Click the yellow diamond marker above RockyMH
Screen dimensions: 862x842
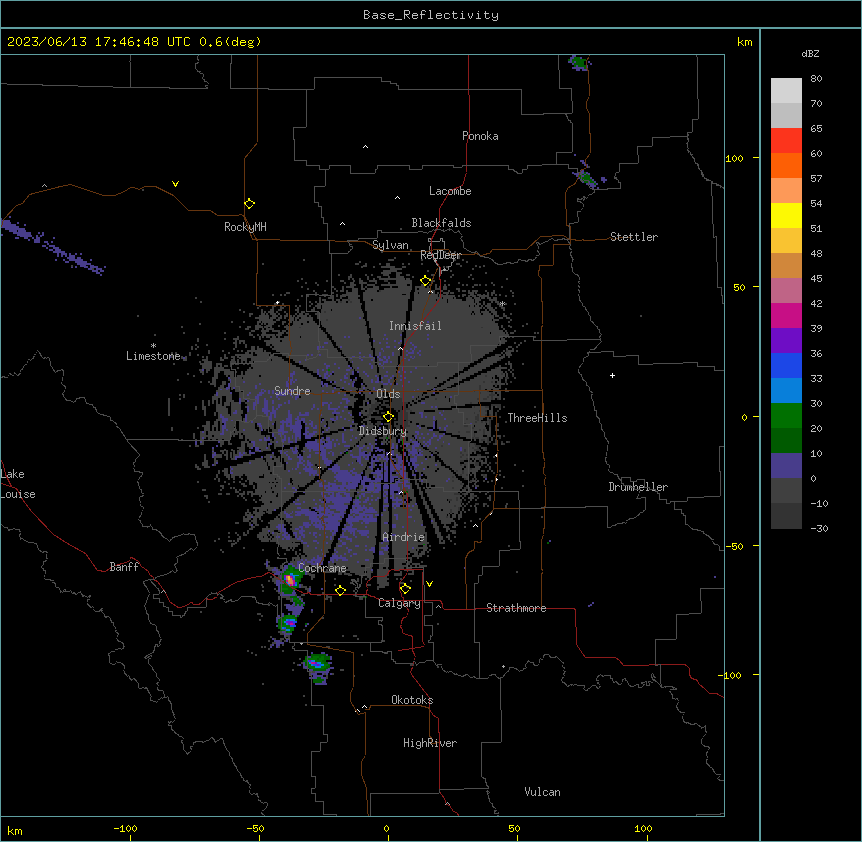(x=249, y=204)
